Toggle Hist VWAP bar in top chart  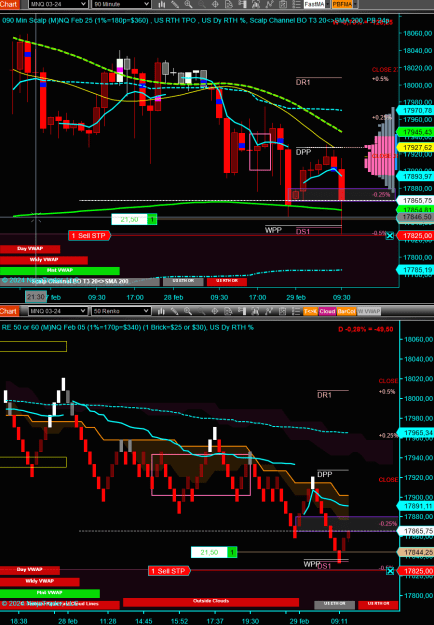click(x=60, y=271)
